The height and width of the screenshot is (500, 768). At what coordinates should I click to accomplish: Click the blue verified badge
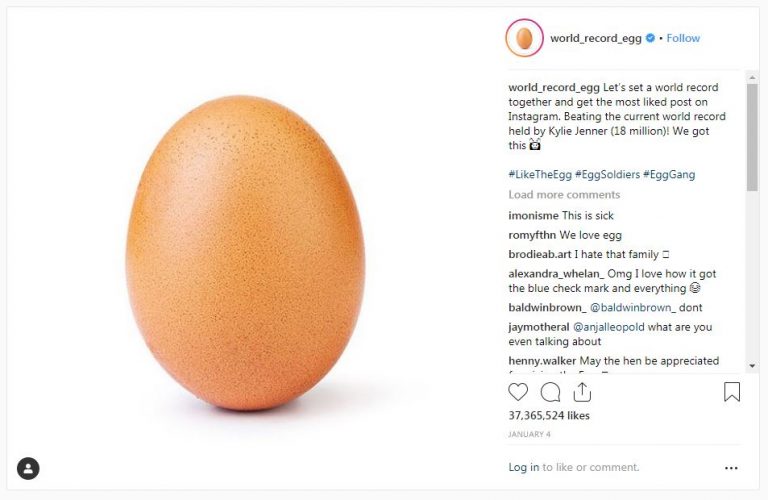coord(650,38)
